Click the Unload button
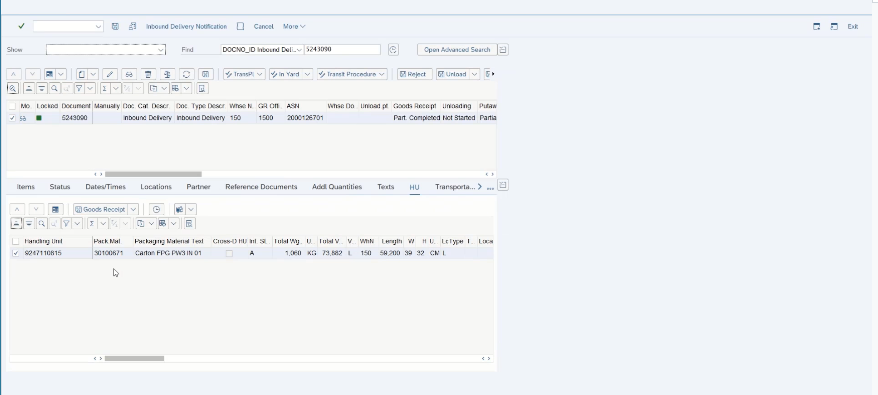878x395 pixels. pos(452,74)
